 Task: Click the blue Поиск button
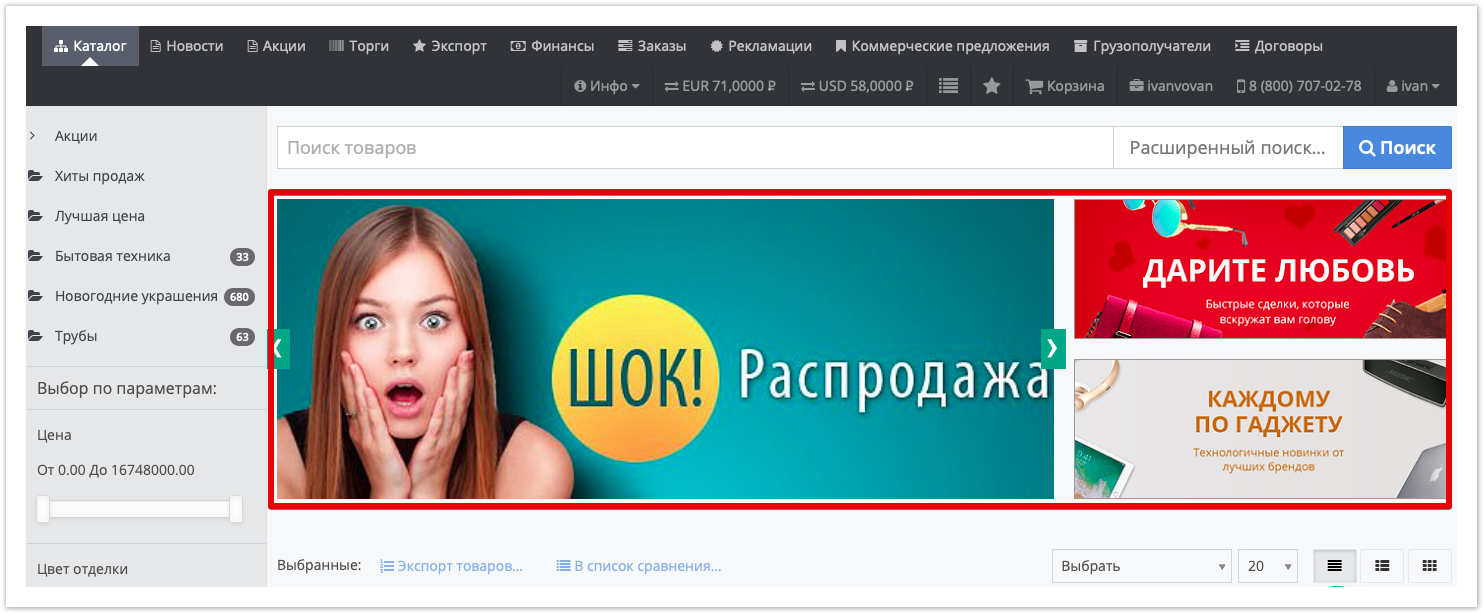tap(1397, 148)
